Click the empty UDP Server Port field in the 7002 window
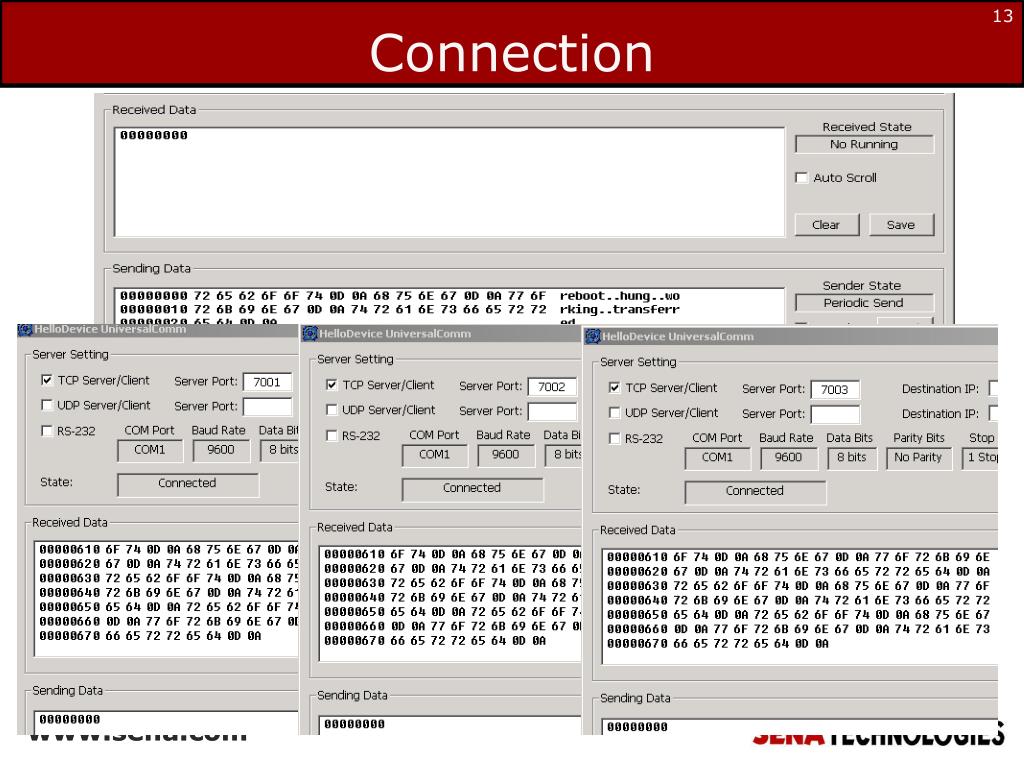The width and height of the screenshot is (1024, 768). pyautogui.click(x=552, y=411)
